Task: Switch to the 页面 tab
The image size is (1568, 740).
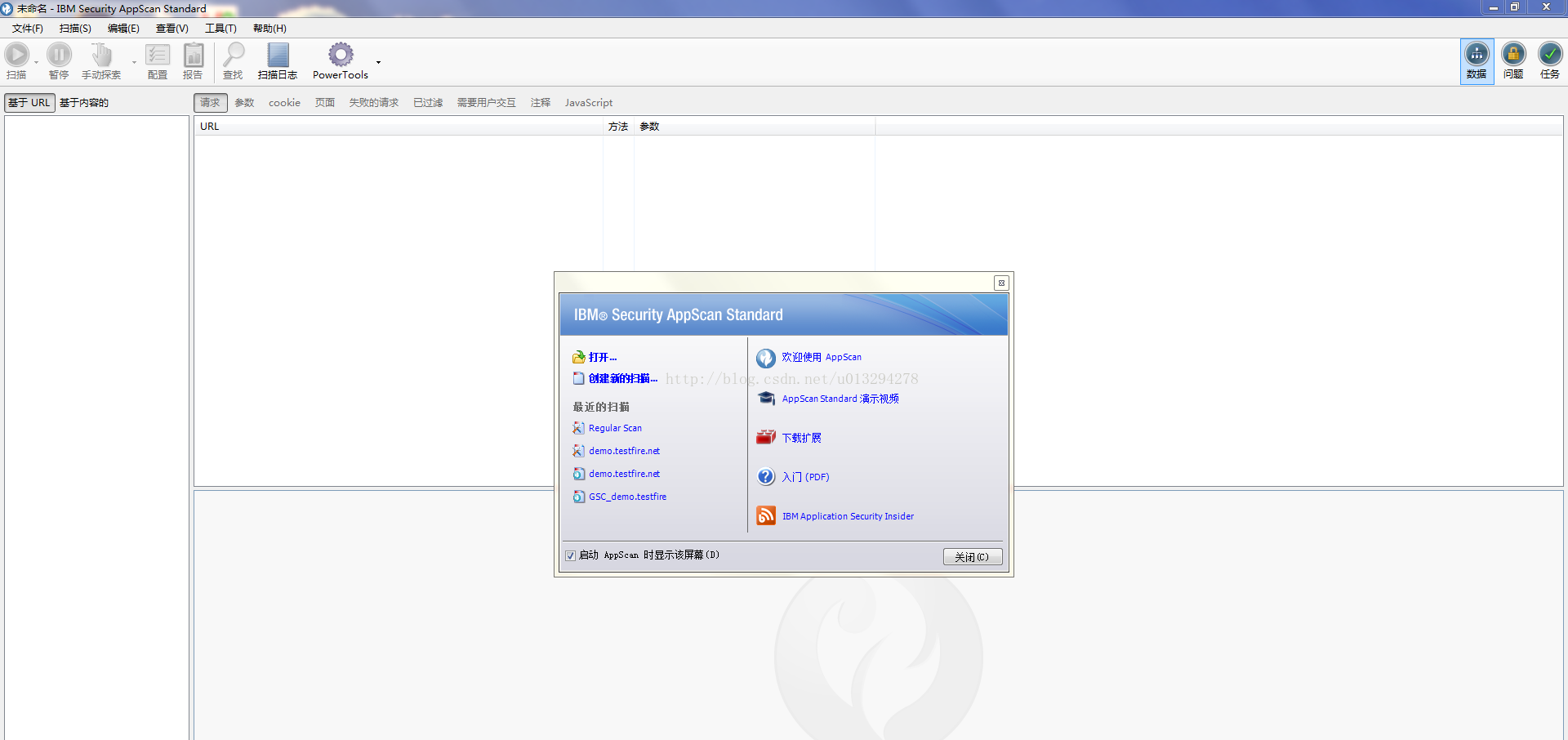Action: tap(325, 103)
